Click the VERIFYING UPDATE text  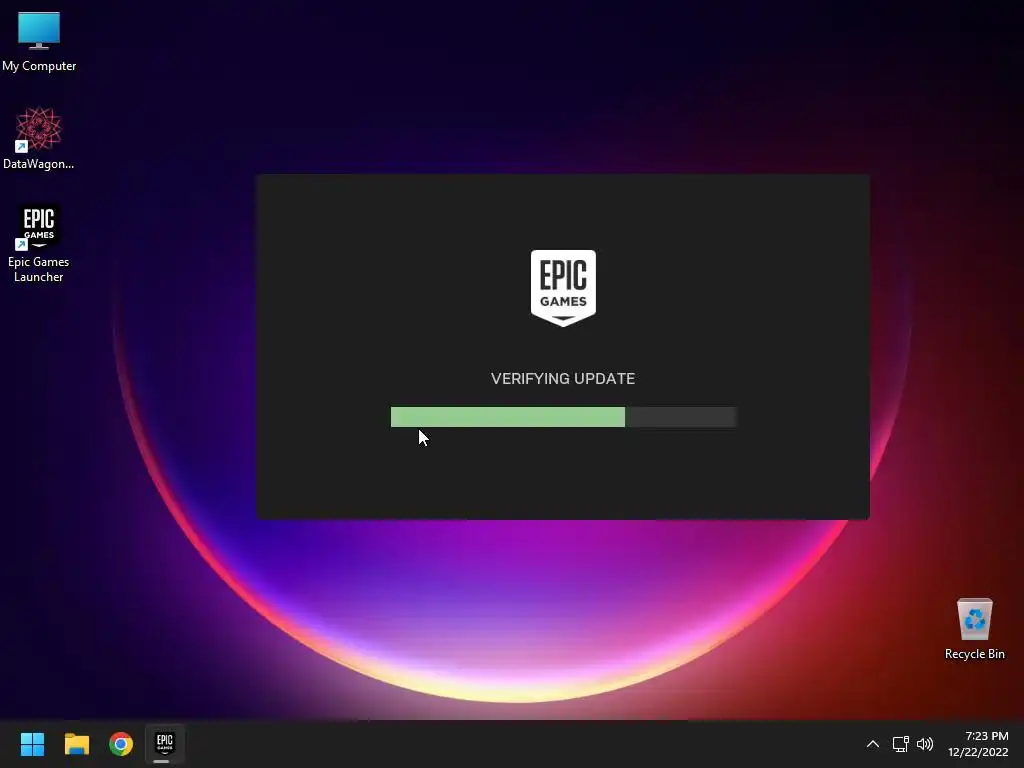(x=563, y=379)
